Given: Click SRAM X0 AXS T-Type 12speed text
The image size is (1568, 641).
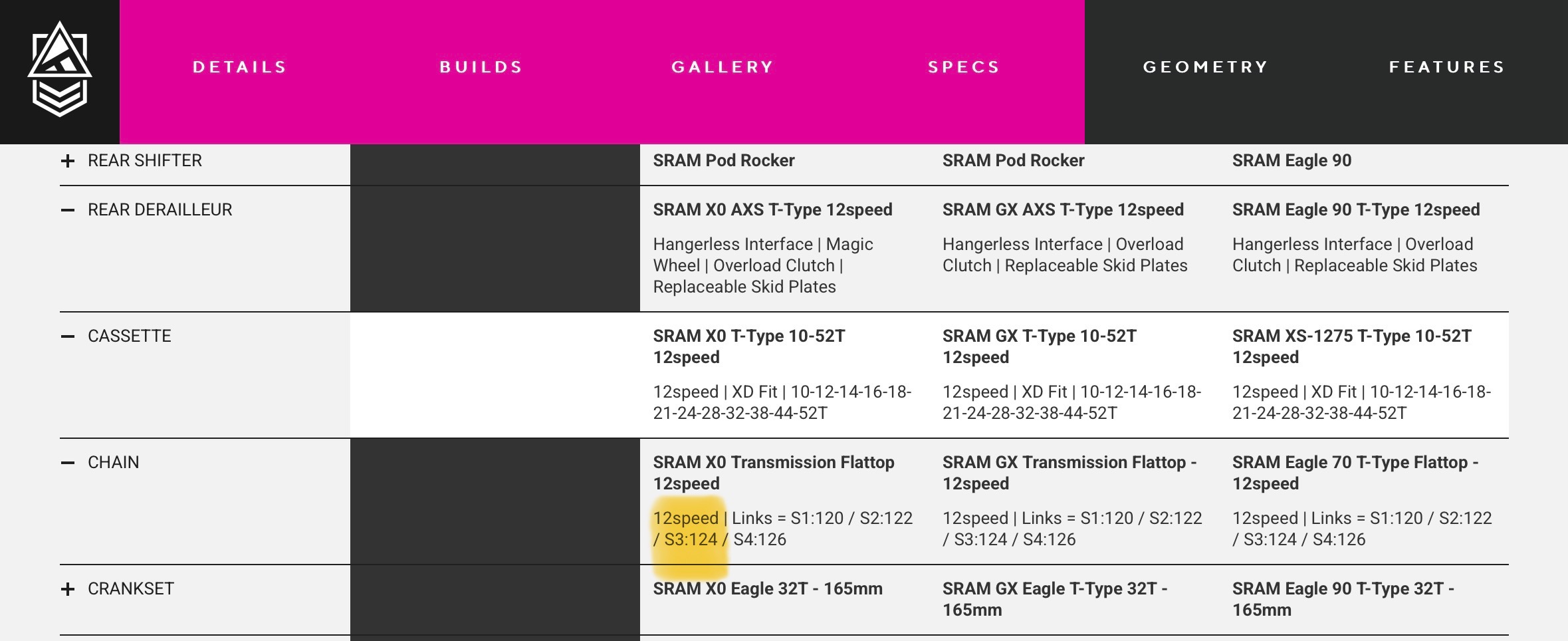Looking at the screenshot, I should coord(772,210).
